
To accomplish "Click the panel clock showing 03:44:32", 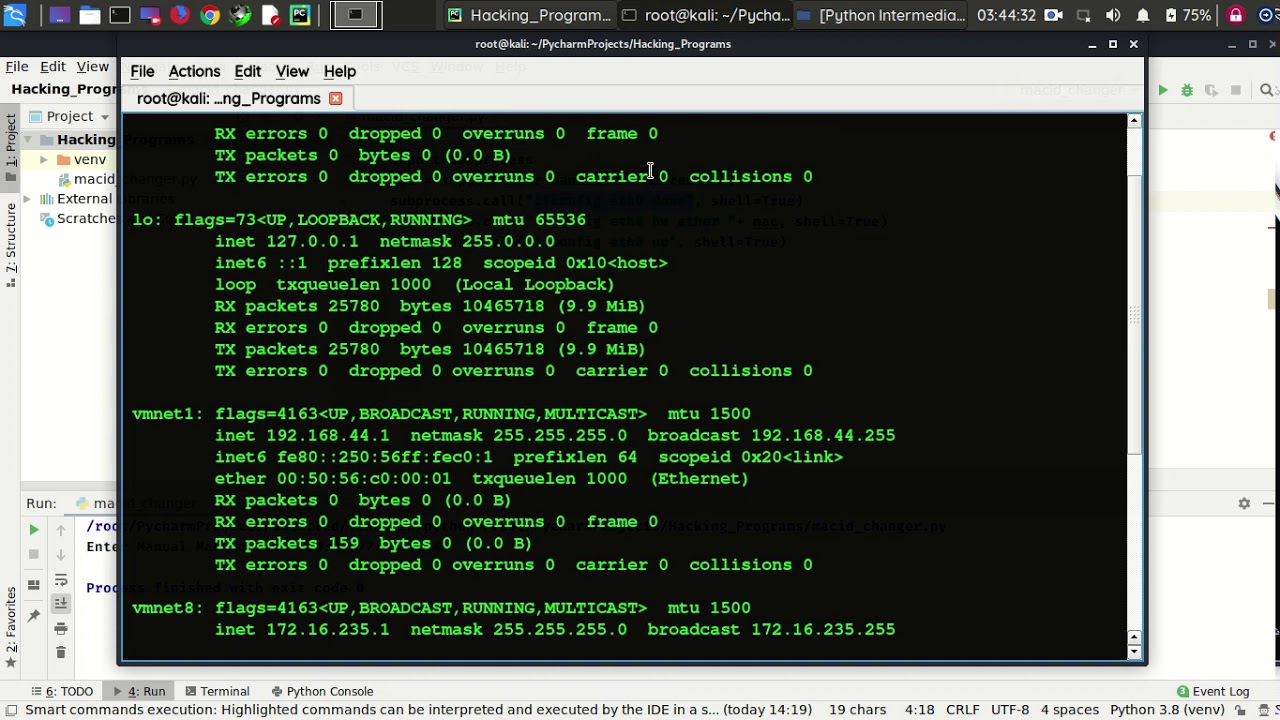I will pos(1006,15).
